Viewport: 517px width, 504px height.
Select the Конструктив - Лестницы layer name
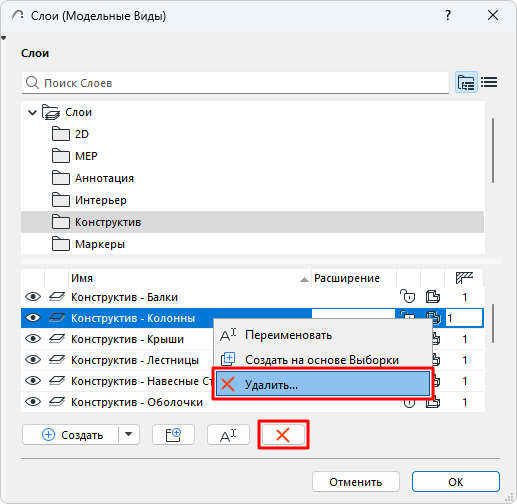(135, 360)
